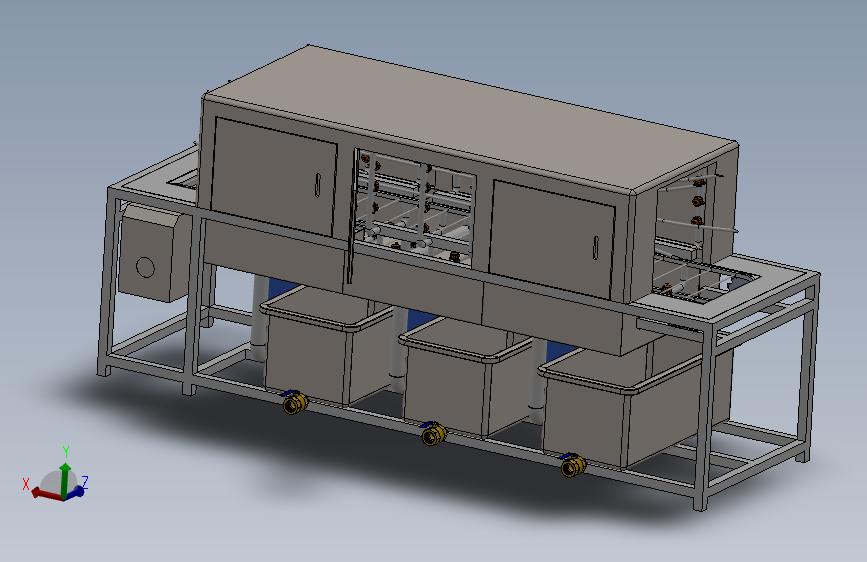867x562 pixels.
Task: Select the right cabinet door's slot handle
Action: tap(596, 247)
